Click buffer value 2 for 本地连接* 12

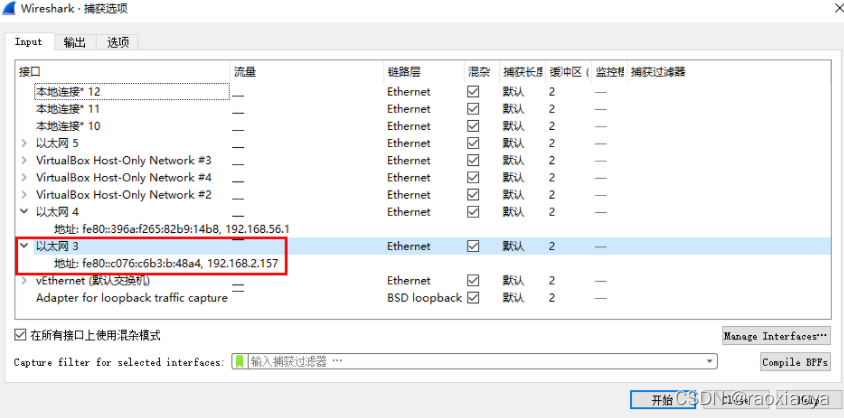click(x=552, y=92)
